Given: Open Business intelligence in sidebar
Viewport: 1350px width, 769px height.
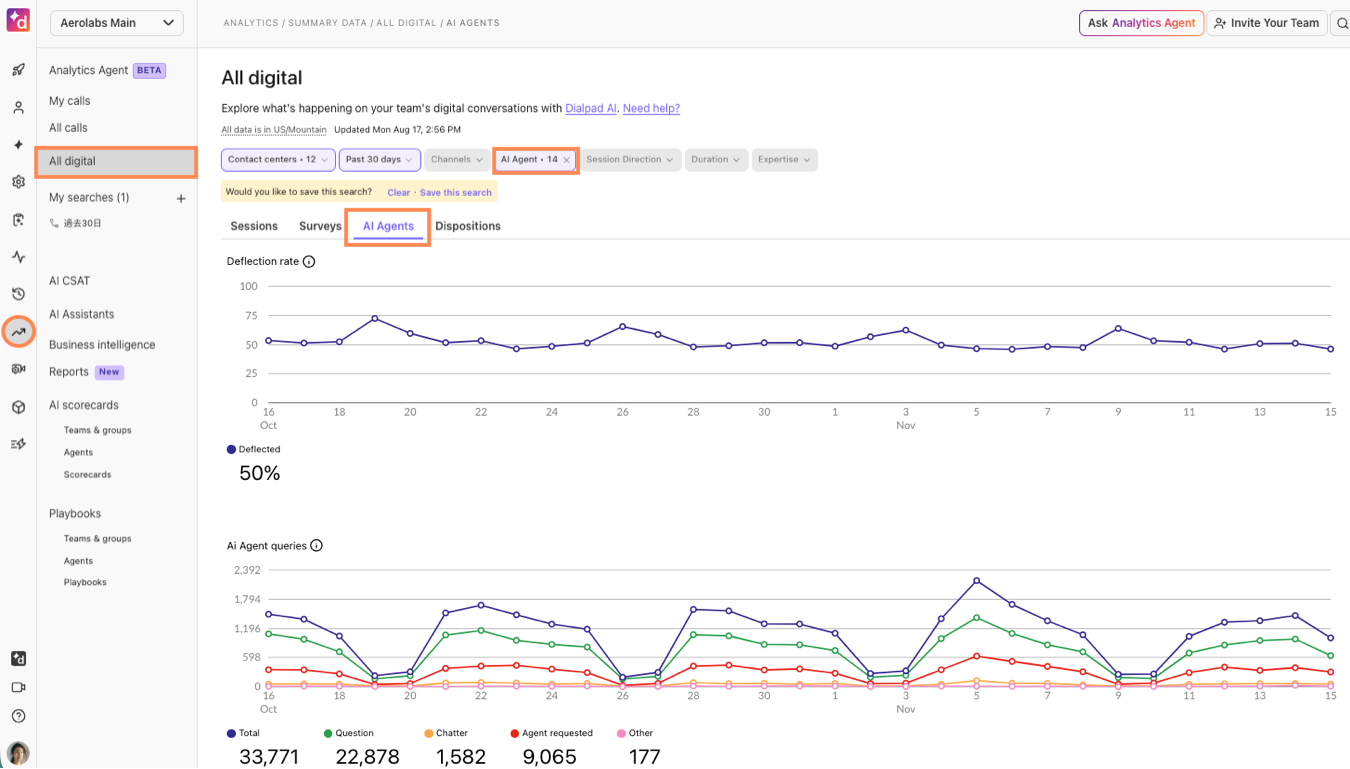Looking at the screenshot, I should coord(102,345).
